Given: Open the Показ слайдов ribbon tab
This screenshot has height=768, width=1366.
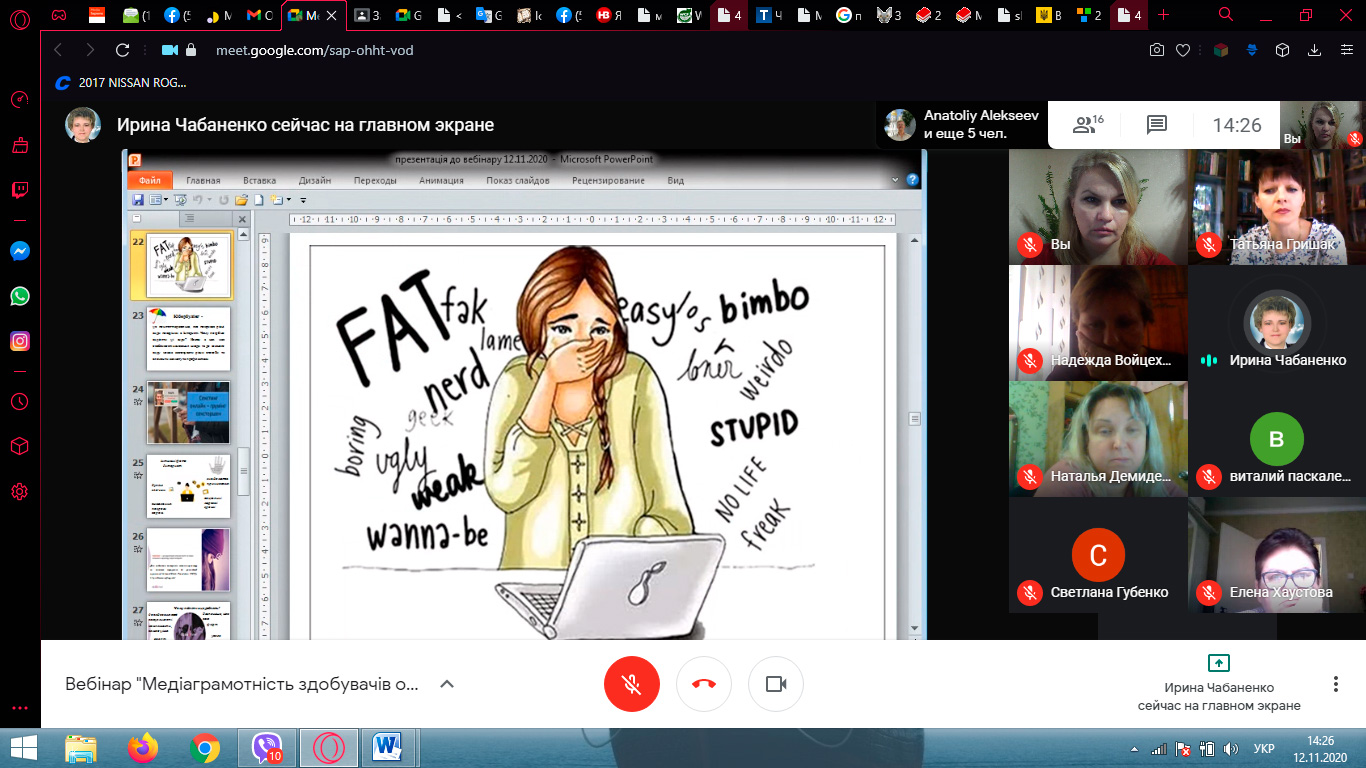Looking at the screenshot, I should point(518,181).
